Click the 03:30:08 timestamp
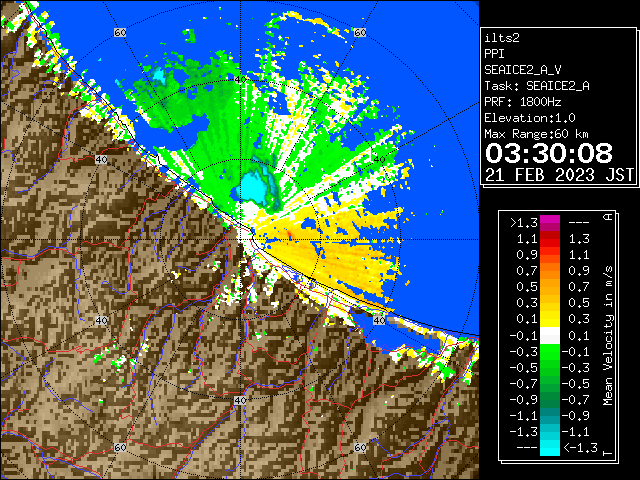640x480 pixels. click(x=549, y=153)
